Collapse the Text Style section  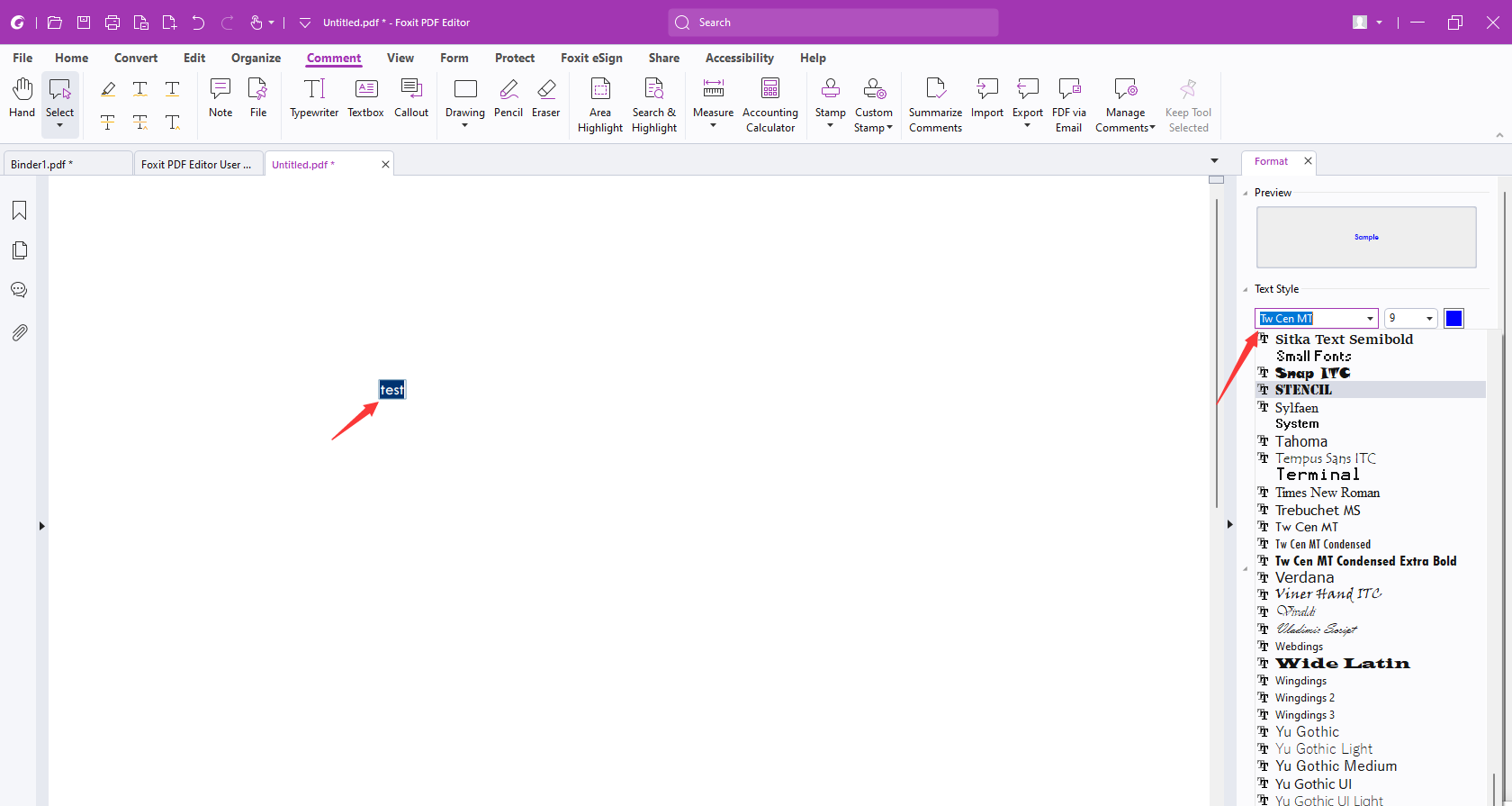pyautogui.click(x=1246, y=289)
